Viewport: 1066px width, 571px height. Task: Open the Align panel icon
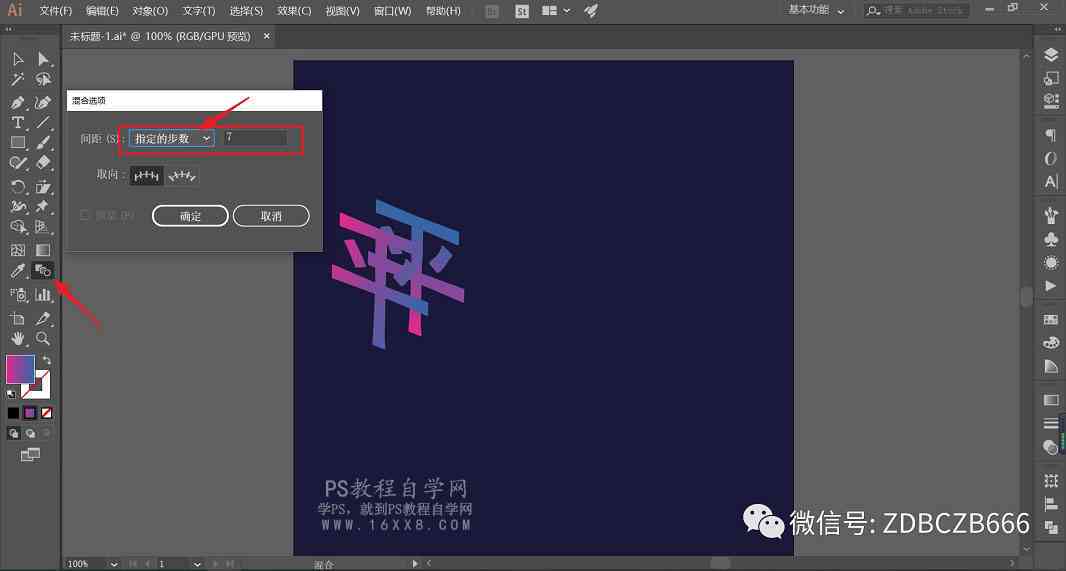pos(1051,504)
